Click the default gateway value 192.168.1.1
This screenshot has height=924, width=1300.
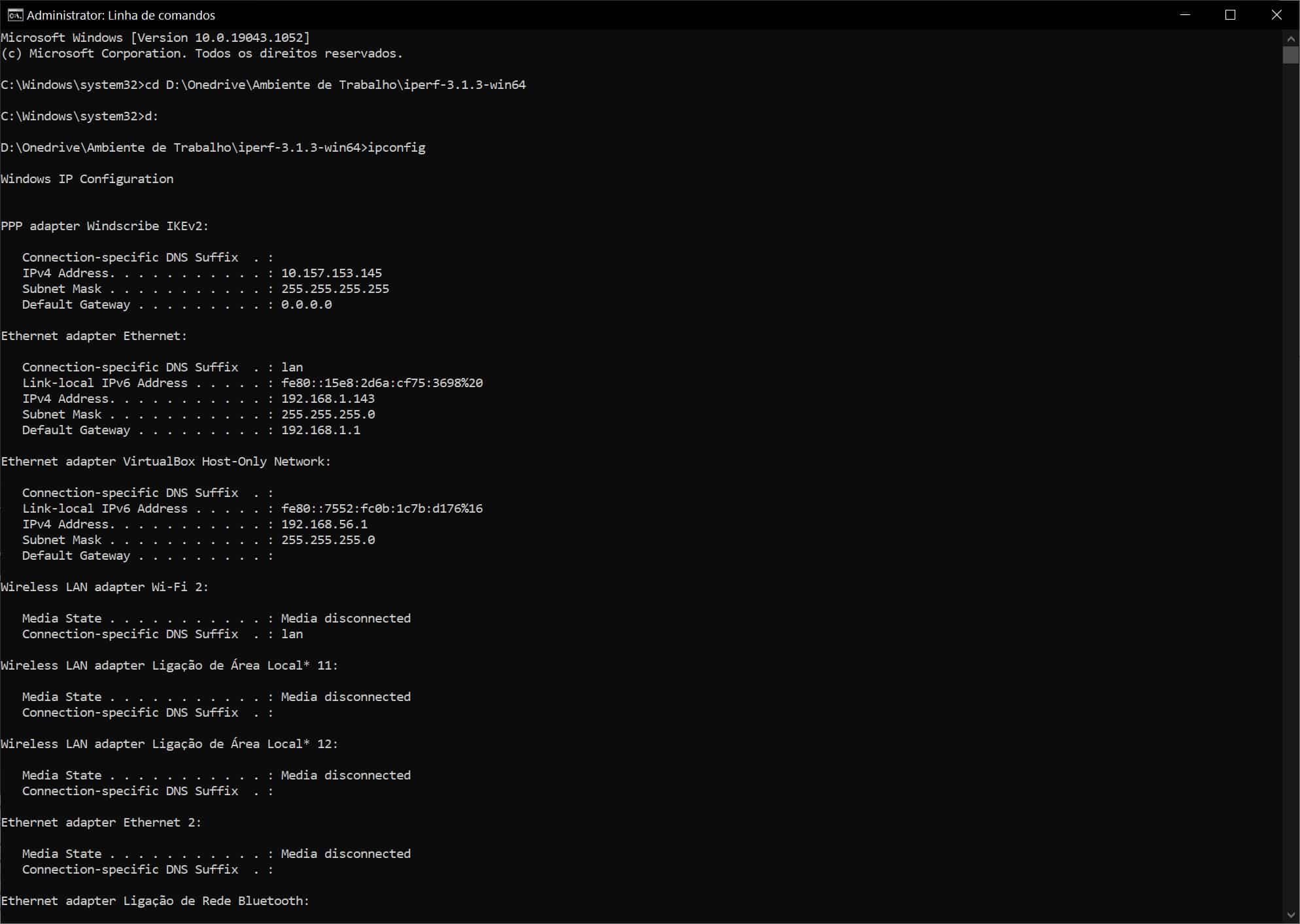pyautogui.click(x=320, y=430)
